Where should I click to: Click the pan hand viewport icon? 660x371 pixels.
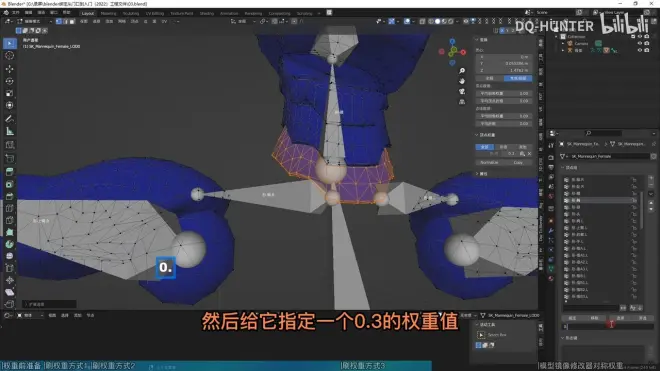pyautogui.click(x=462, y=81)
